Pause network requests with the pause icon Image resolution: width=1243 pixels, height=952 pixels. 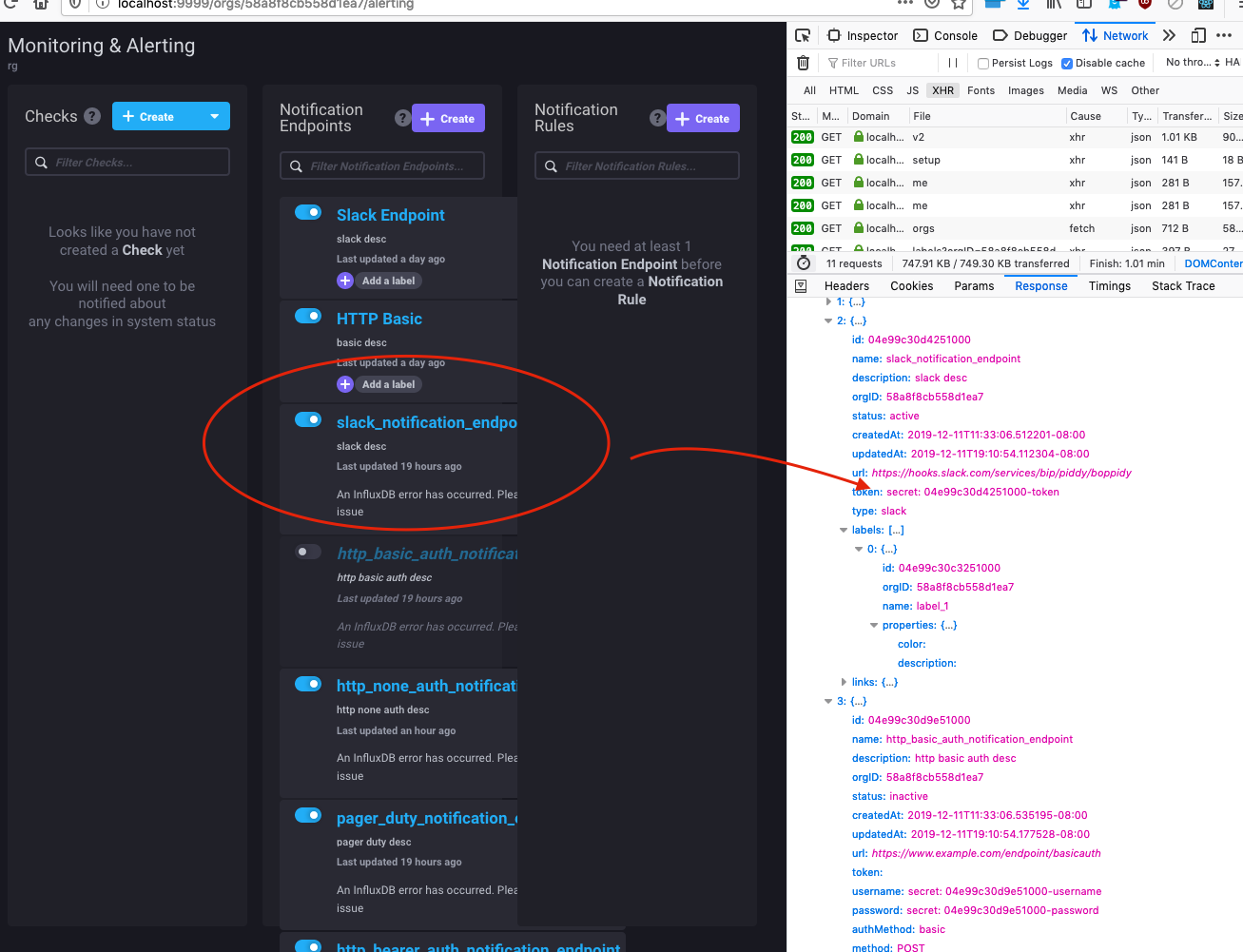pos(952,62)
